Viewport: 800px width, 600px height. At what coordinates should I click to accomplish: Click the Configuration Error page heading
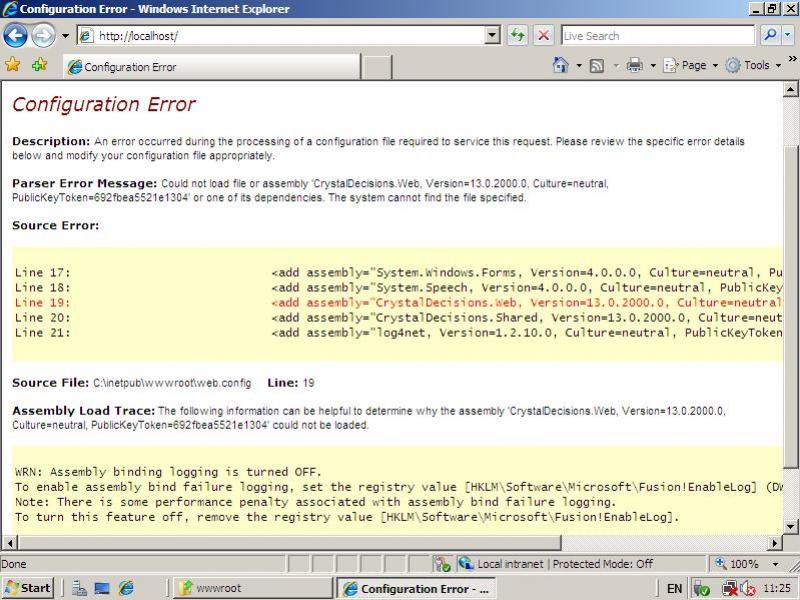coord(104,104)
